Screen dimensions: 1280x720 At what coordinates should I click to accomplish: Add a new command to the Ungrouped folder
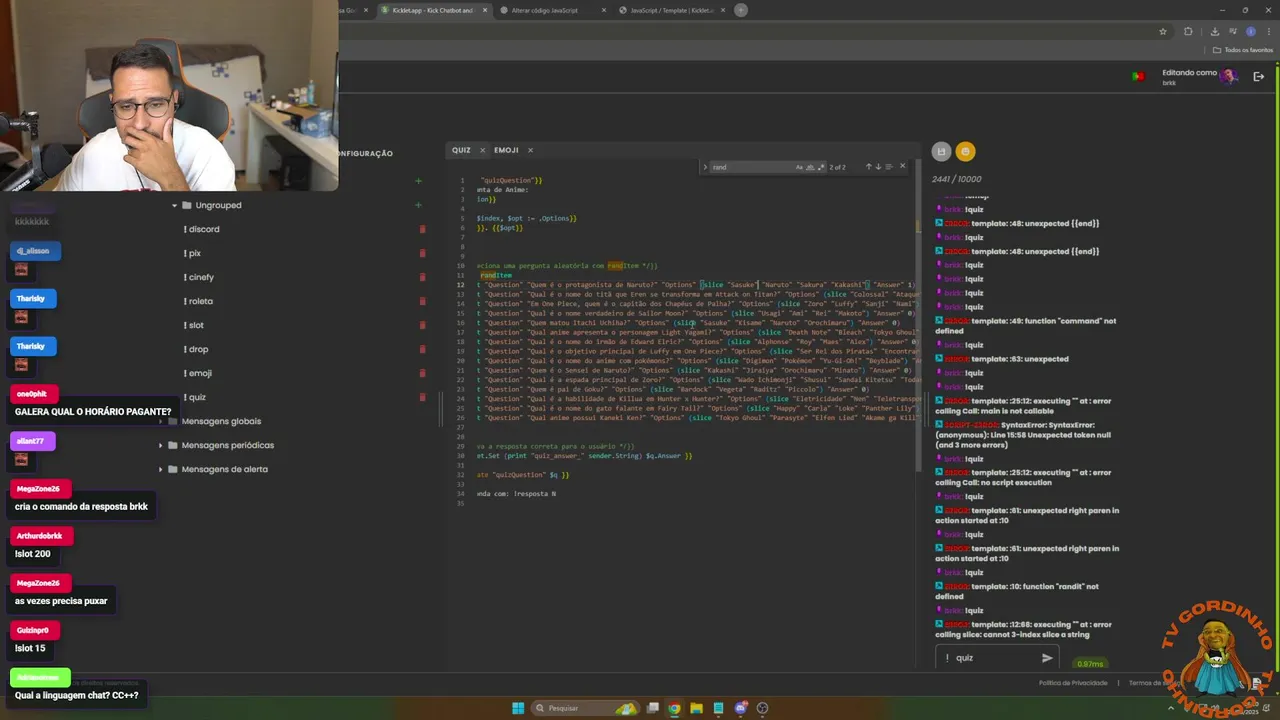click(x=418, y=205)
